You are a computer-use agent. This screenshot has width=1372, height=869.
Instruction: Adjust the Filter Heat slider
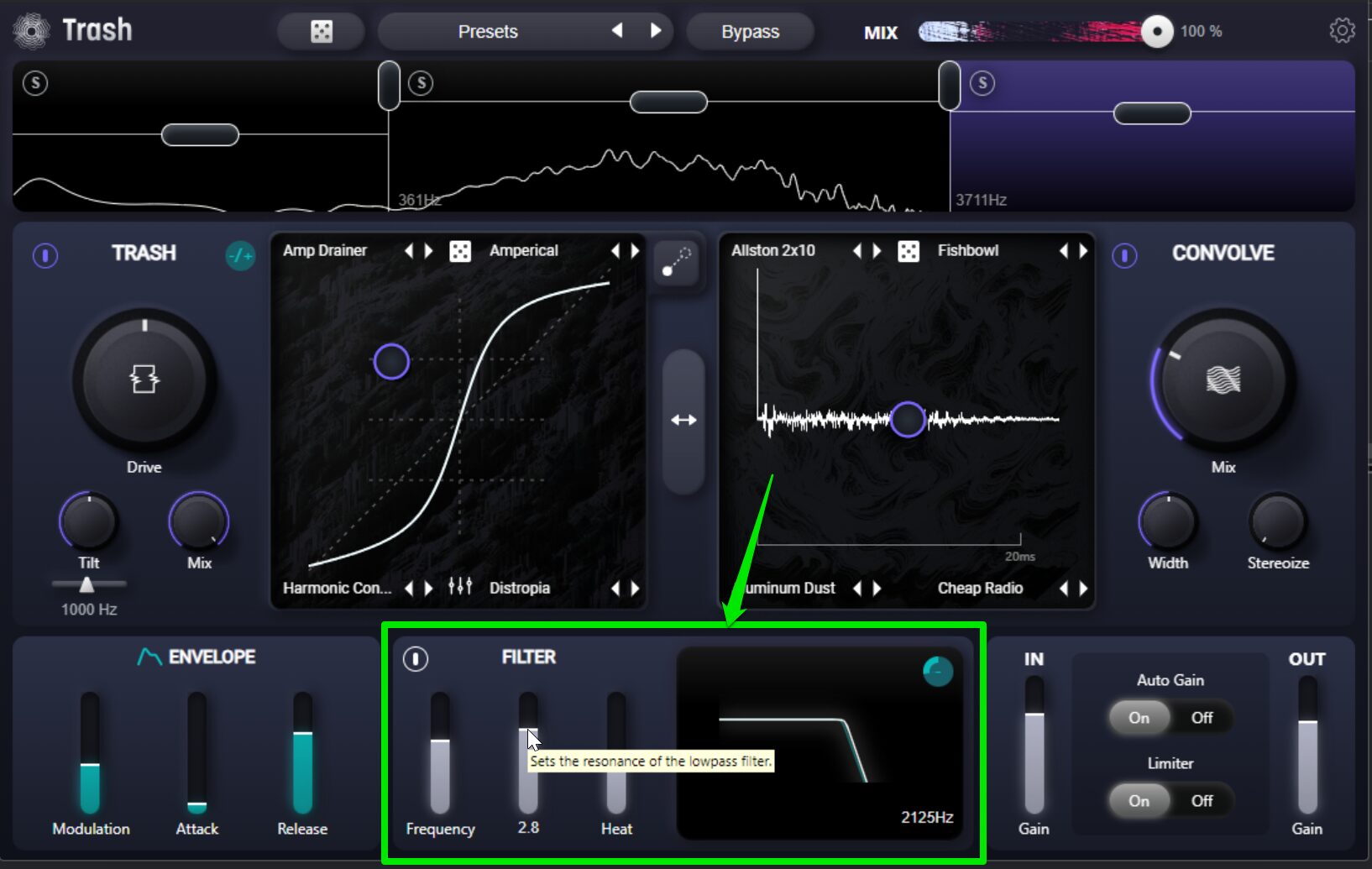616,753
